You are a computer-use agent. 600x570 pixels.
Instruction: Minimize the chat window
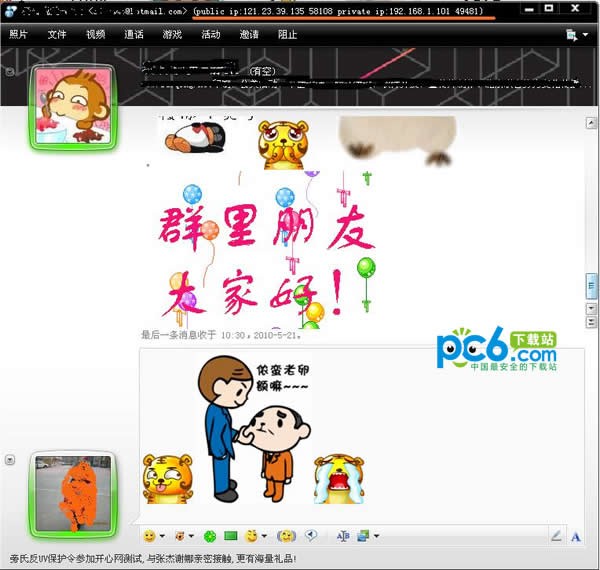pyautogui.click(x=529, y=9)
